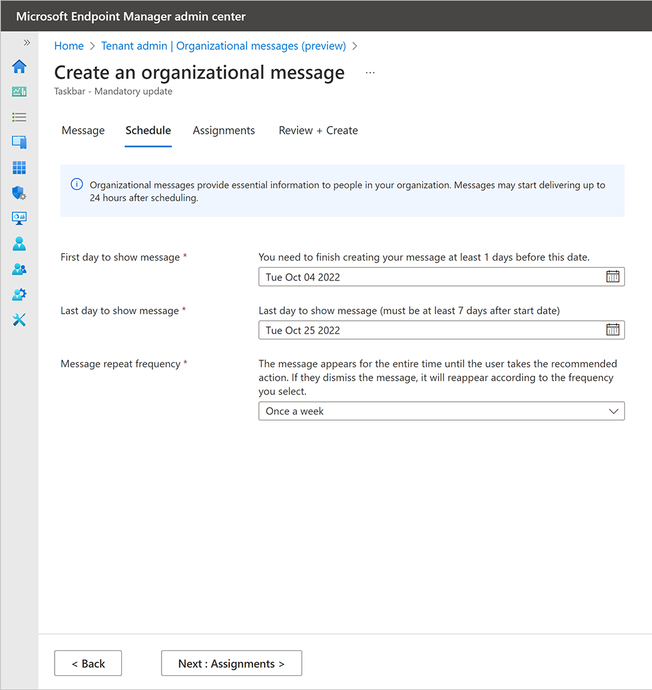652x690 pixels.
Task: Click the info icon in banner
Action: point(77,184)
